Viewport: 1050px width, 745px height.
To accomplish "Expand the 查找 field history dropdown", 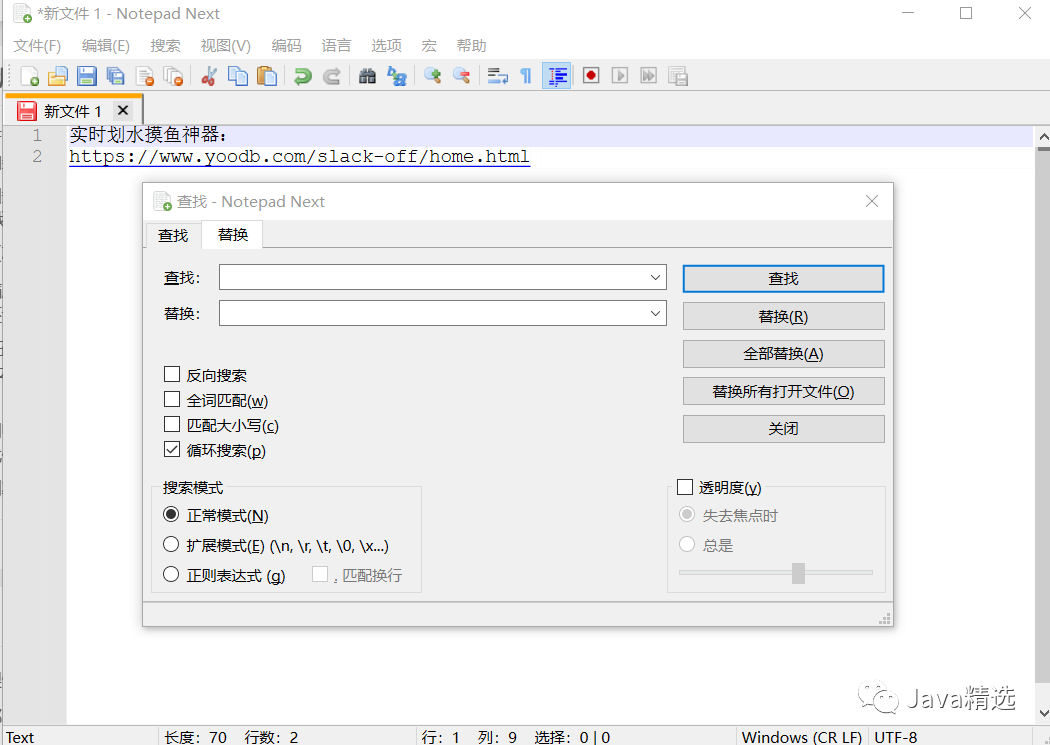I will tap(655, 278).
